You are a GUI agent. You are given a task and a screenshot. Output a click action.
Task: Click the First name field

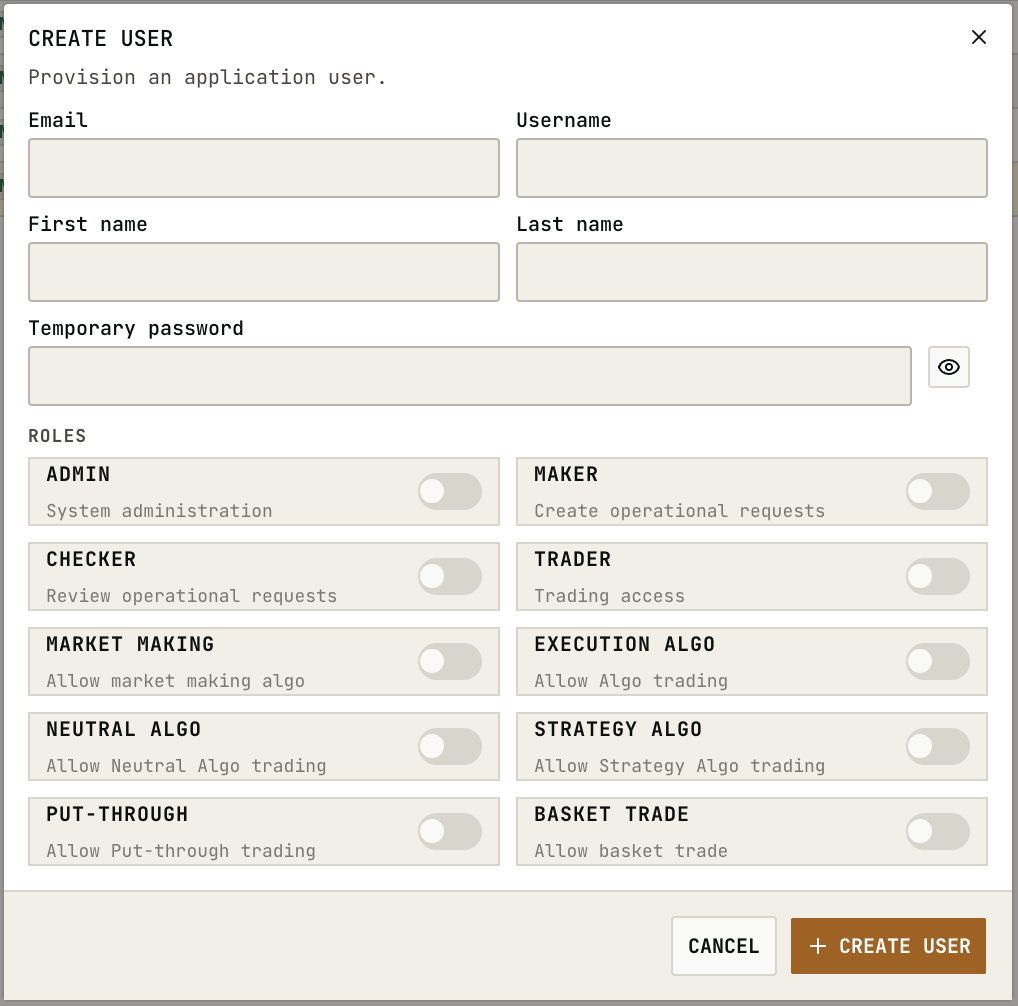tap(264, 272)
